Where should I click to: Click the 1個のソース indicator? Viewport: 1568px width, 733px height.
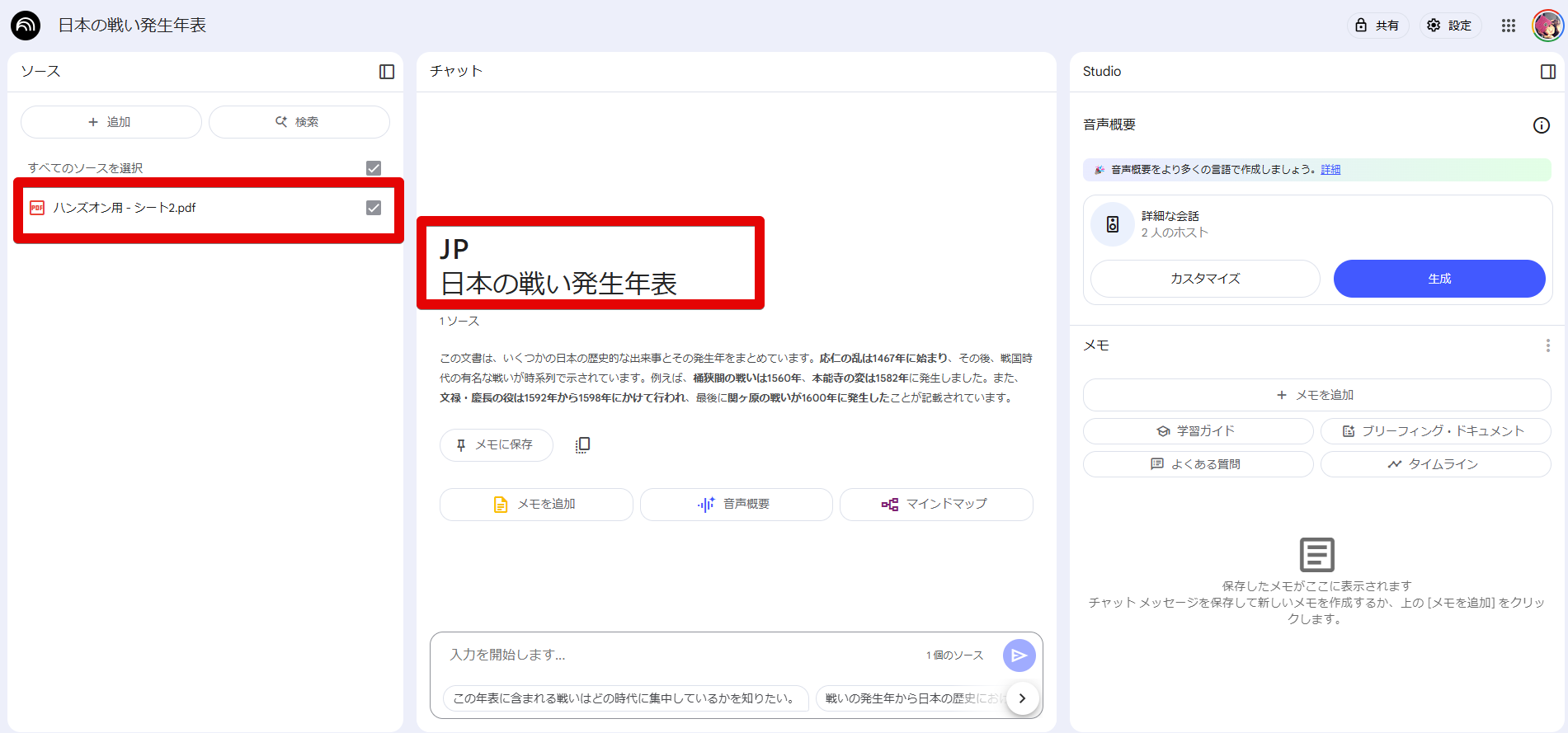pos(954,655)
